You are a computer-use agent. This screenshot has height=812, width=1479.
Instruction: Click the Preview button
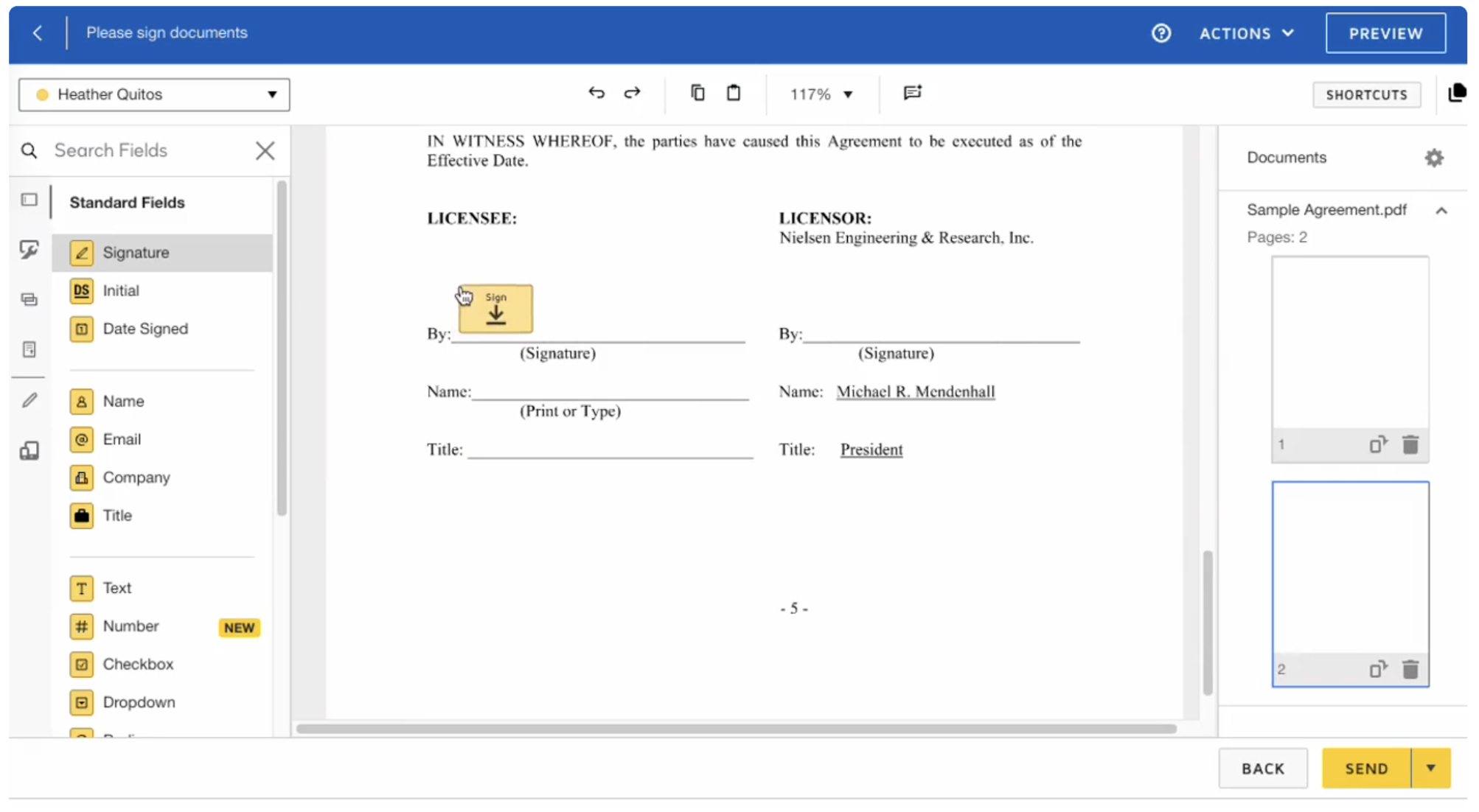pos(1385,33)
